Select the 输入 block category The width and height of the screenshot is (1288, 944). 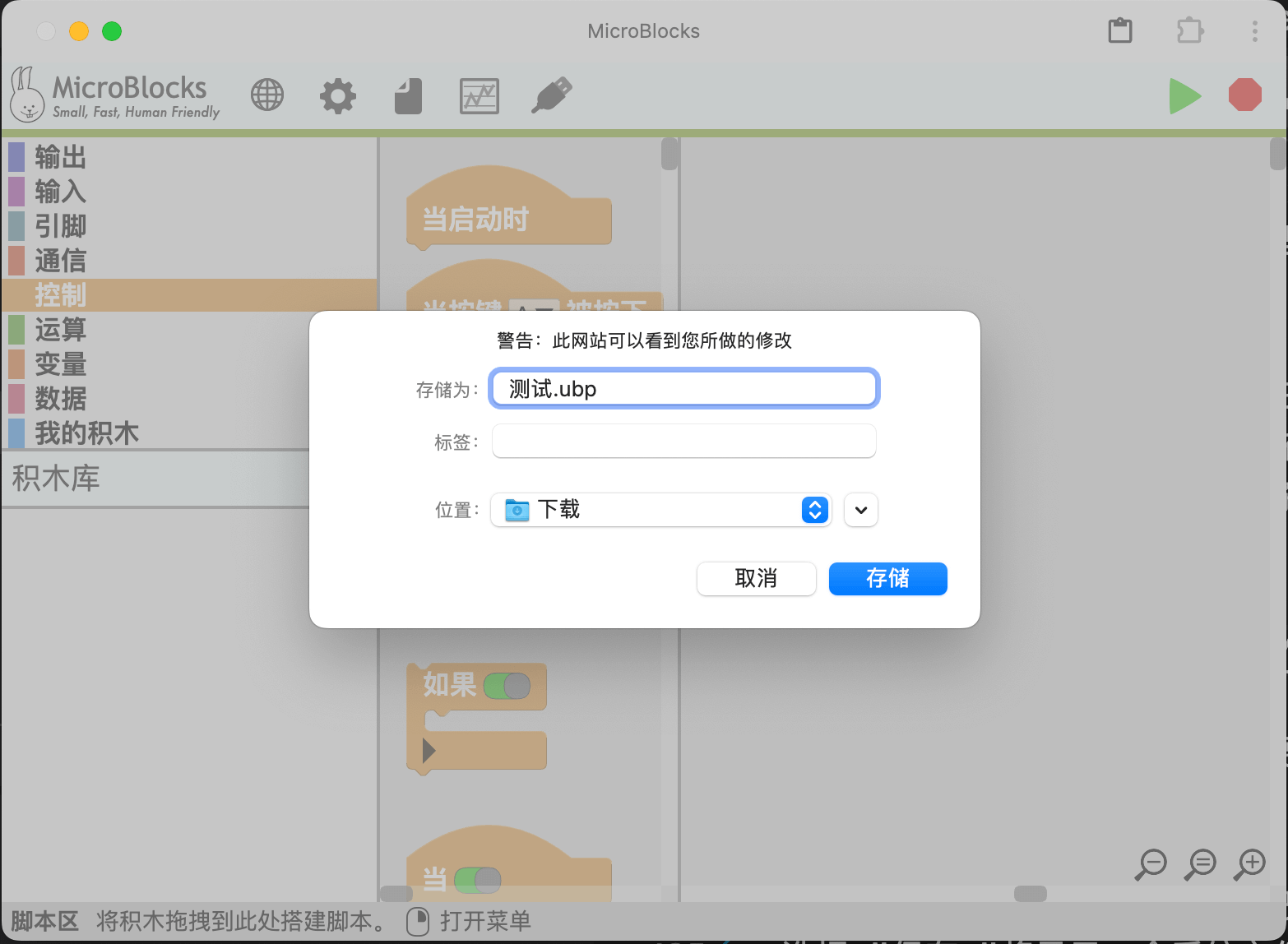189,192
